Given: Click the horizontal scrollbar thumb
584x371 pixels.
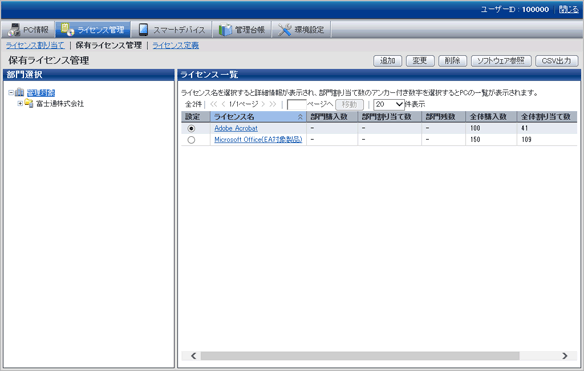Looking at the screenshot, I should pyautogui.click(x=360, y=356).
